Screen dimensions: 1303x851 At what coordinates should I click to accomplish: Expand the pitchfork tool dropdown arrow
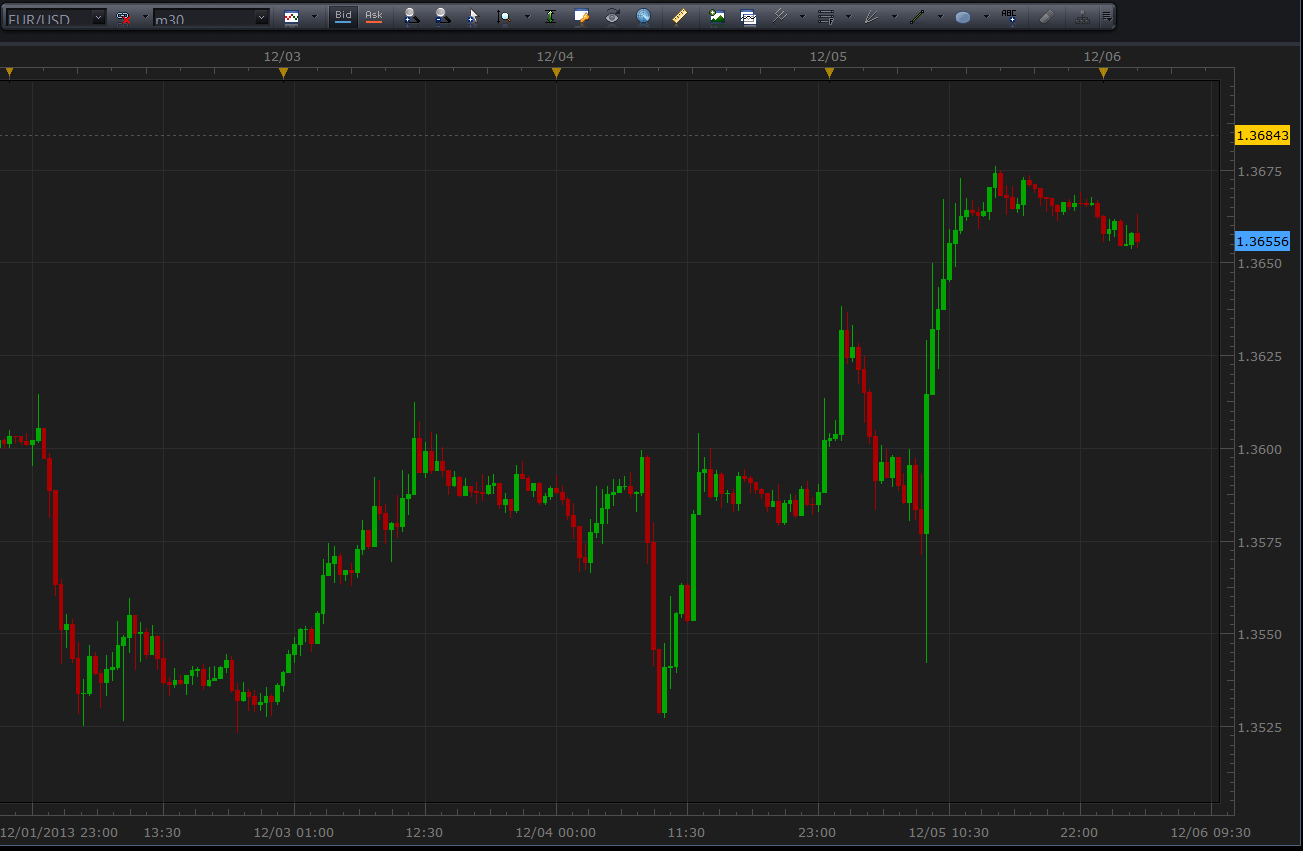click(802, 17)
